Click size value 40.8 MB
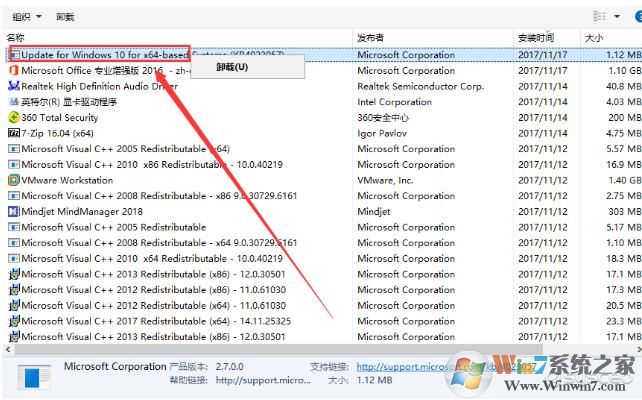Image resolution: width=642 pixels, height=400 pixels. click(x=623, y=86)
